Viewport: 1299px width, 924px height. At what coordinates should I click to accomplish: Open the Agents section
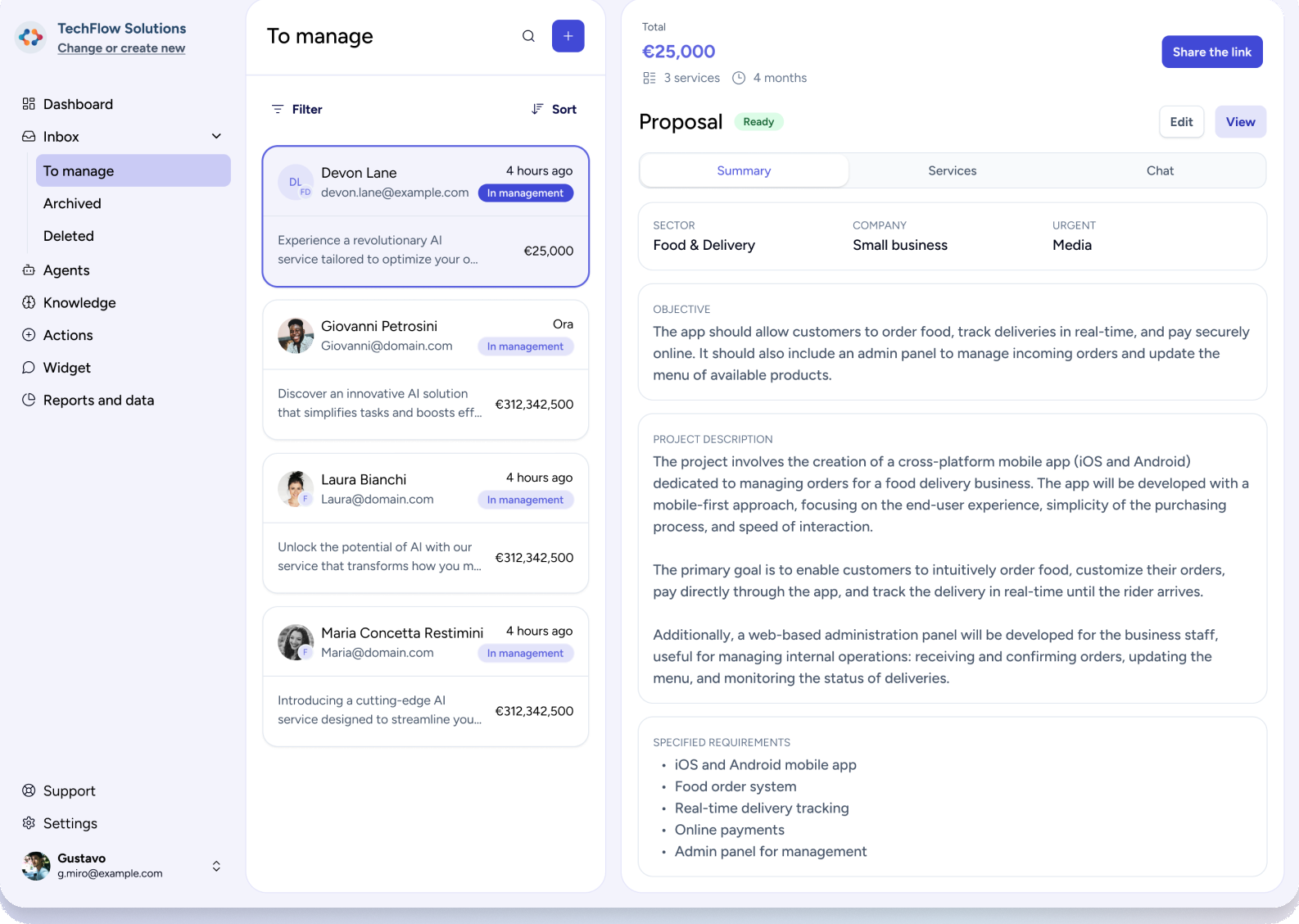click(x=66, y=270)
